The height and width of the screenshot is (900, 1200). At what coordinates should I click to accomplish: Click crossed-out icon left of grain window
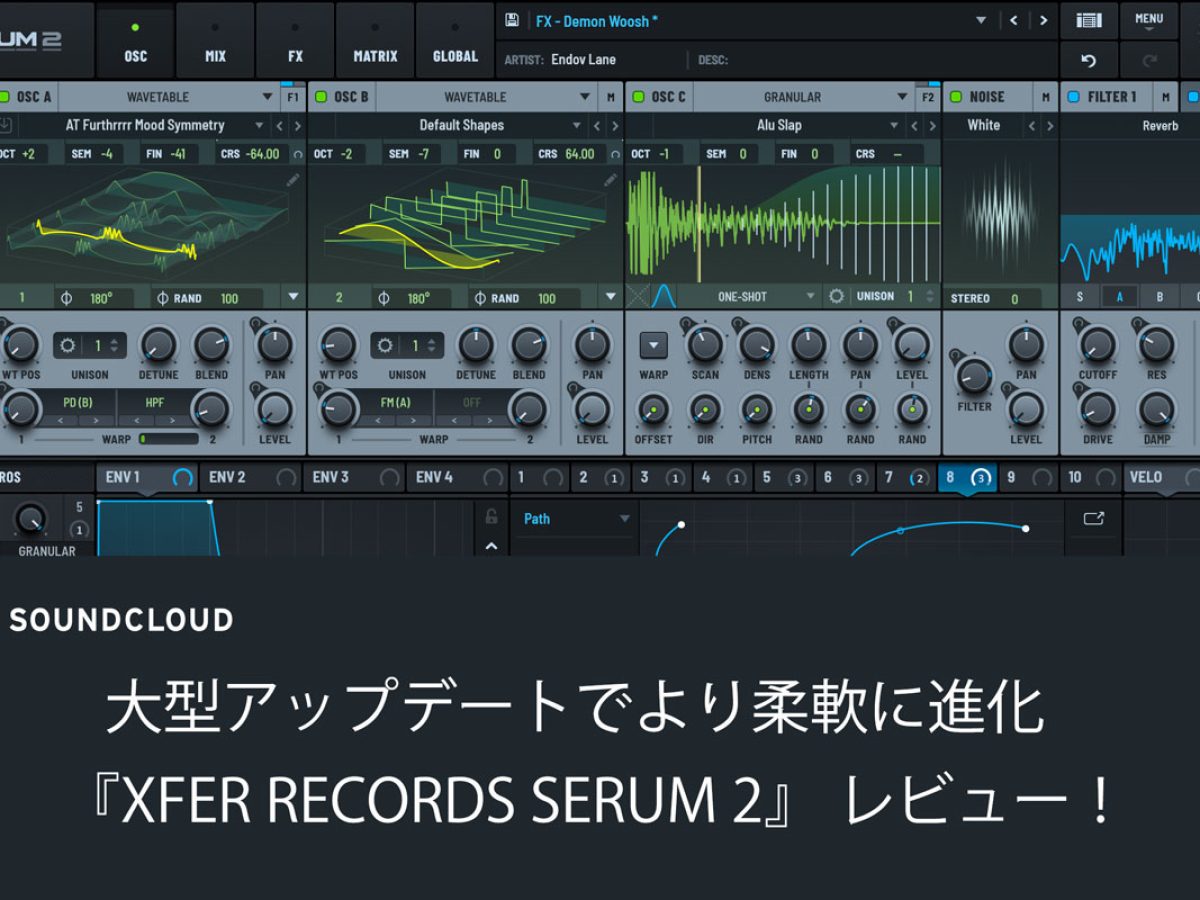pyautogui.click(x=638, y=297)
